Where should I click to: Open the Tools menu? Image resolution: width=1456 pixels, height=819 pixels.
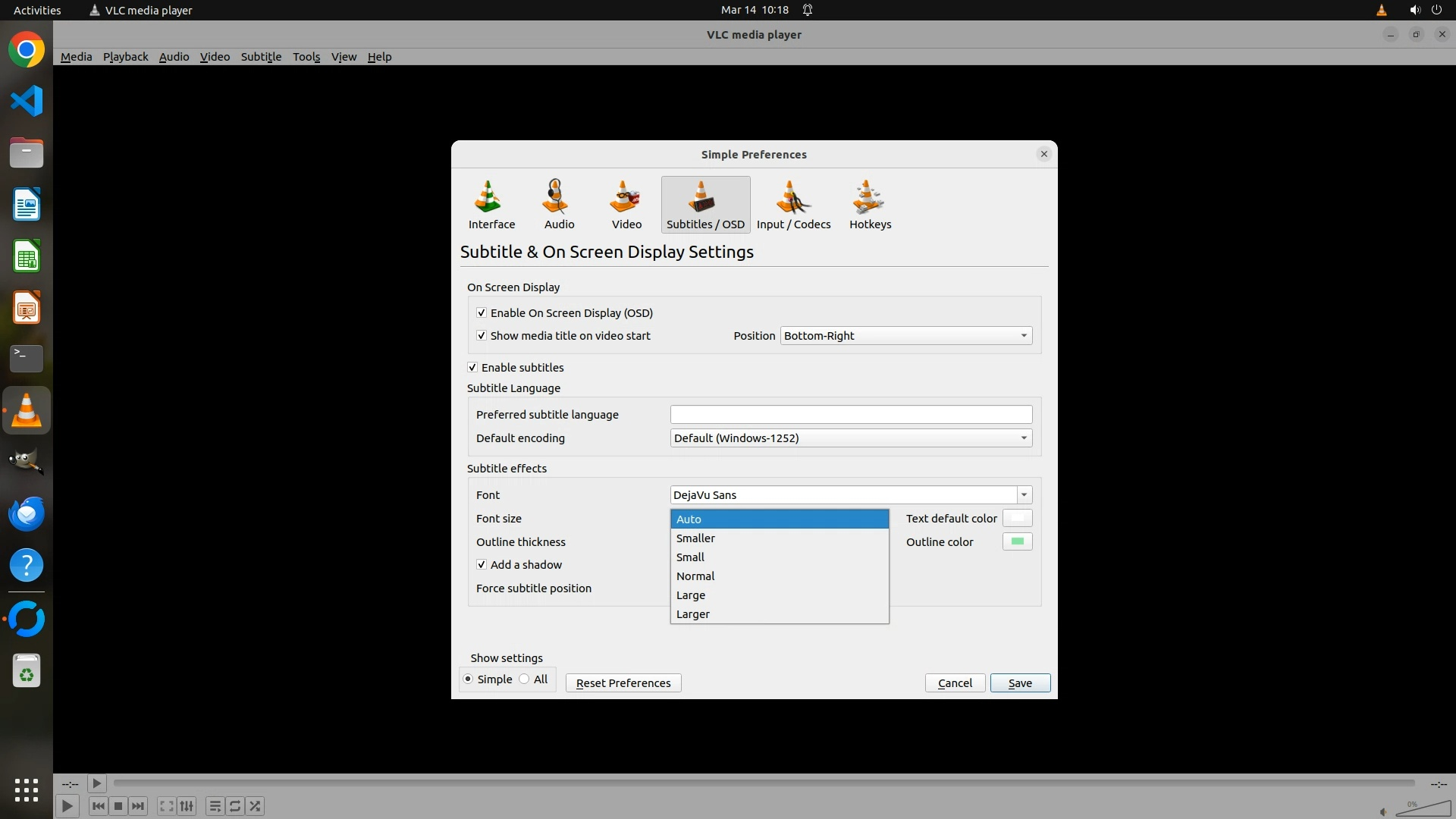click(x=306, y=57)
